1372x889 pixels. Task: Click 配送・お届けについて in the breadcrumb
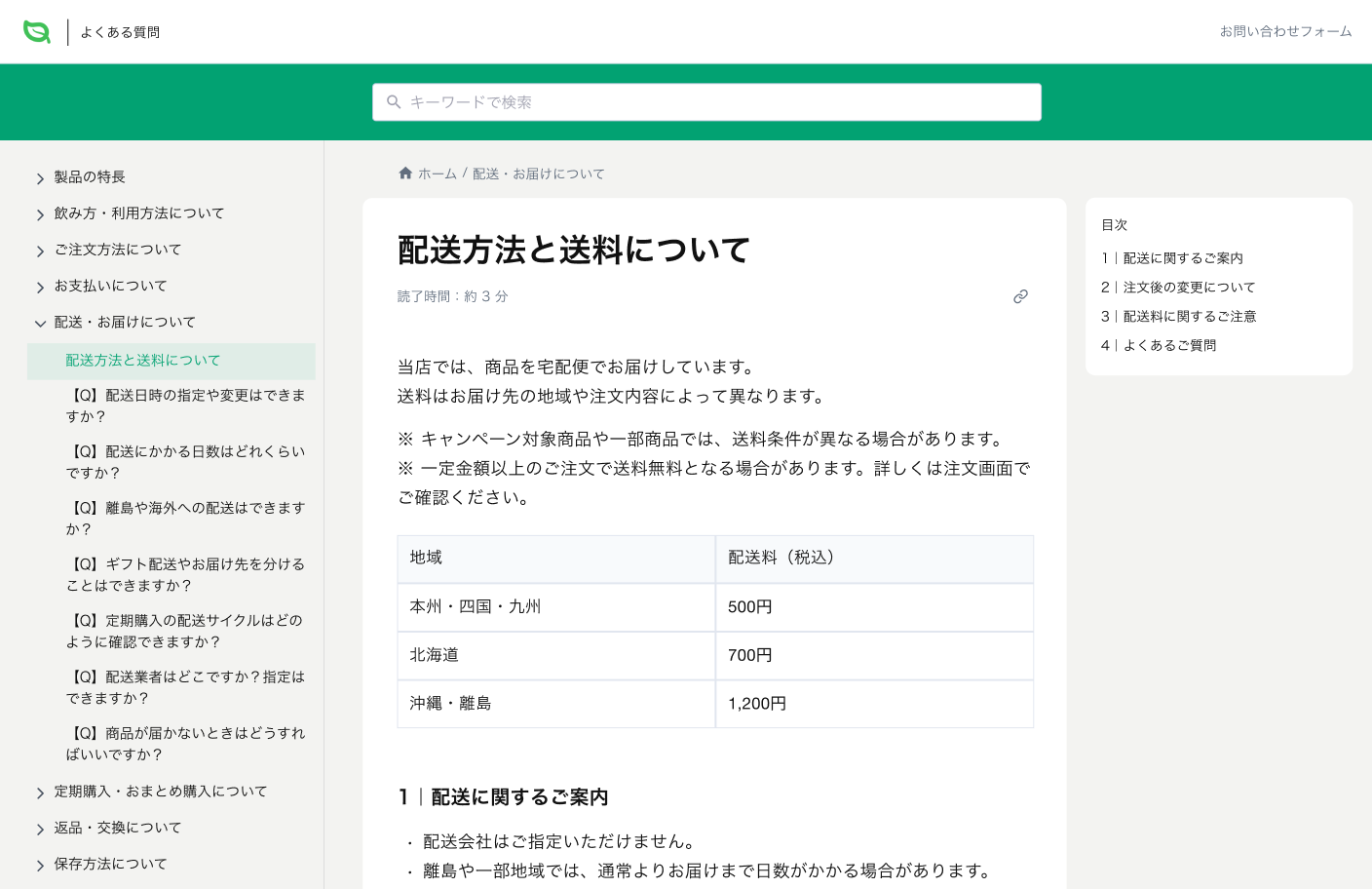pos(537,173)
